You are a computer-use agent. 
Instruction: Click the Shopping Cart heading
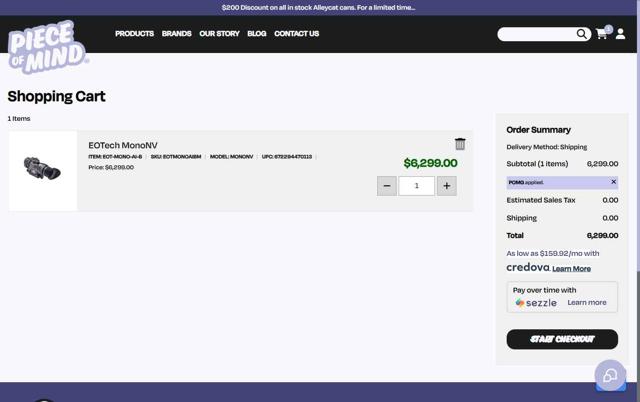(56, 96)
